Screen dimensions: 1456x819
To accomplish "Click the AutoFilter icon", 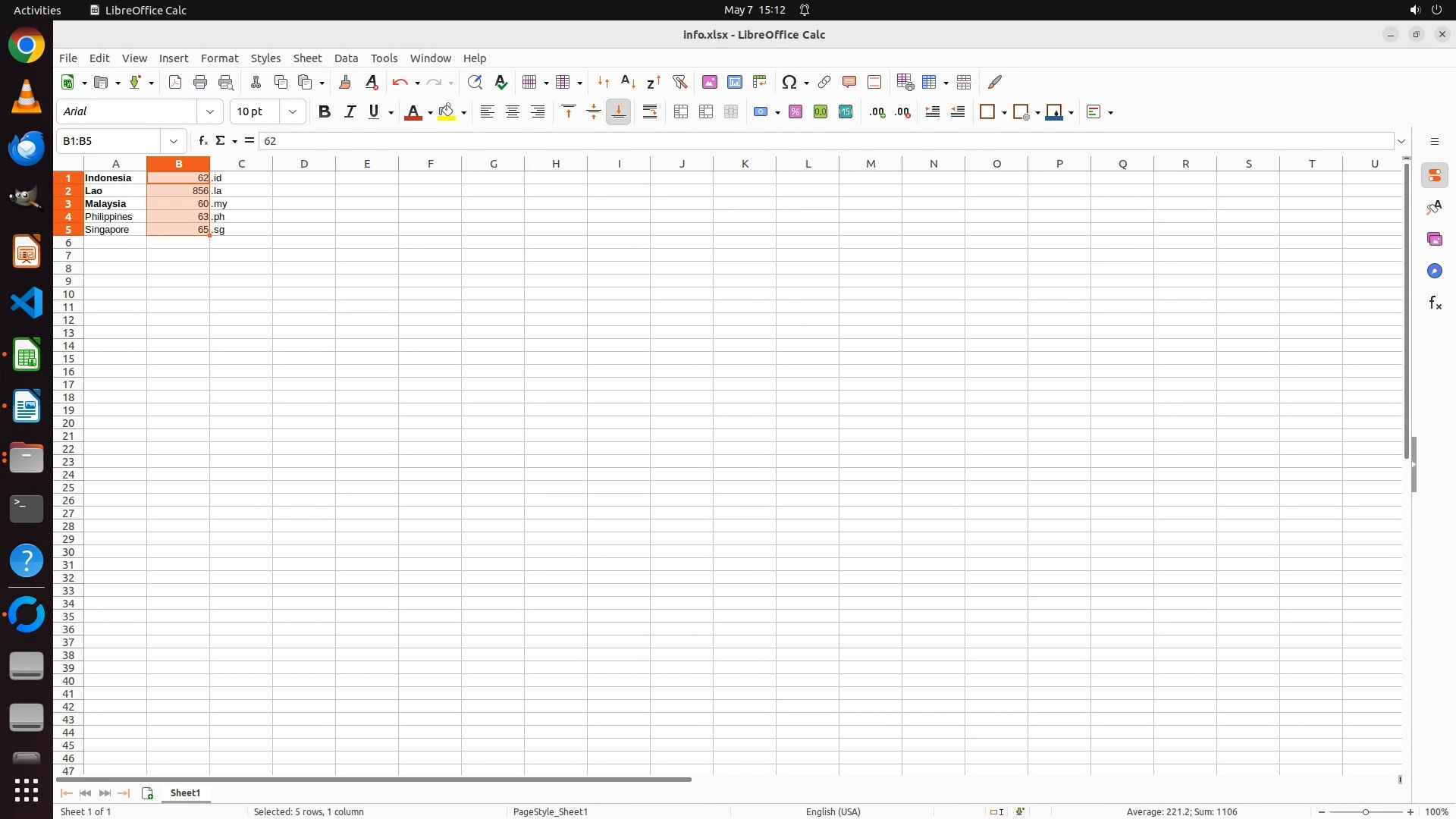I will click(679, 82).
